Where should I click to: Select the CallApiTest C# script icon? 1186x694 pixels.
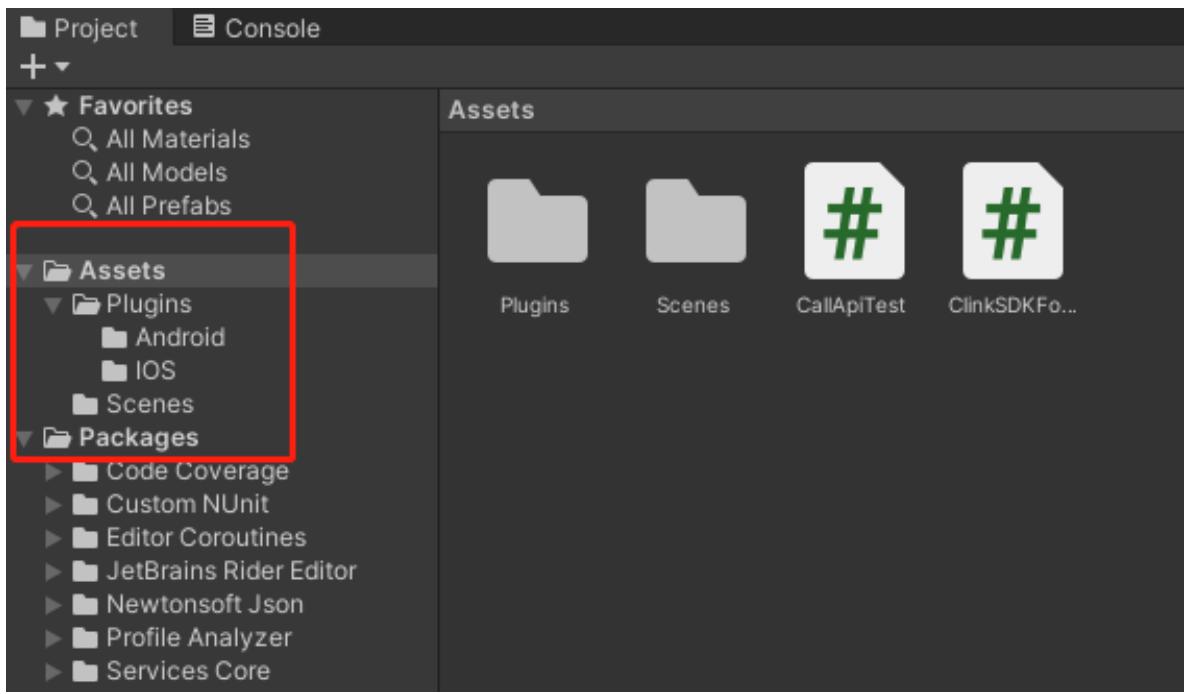click(853, 221)
